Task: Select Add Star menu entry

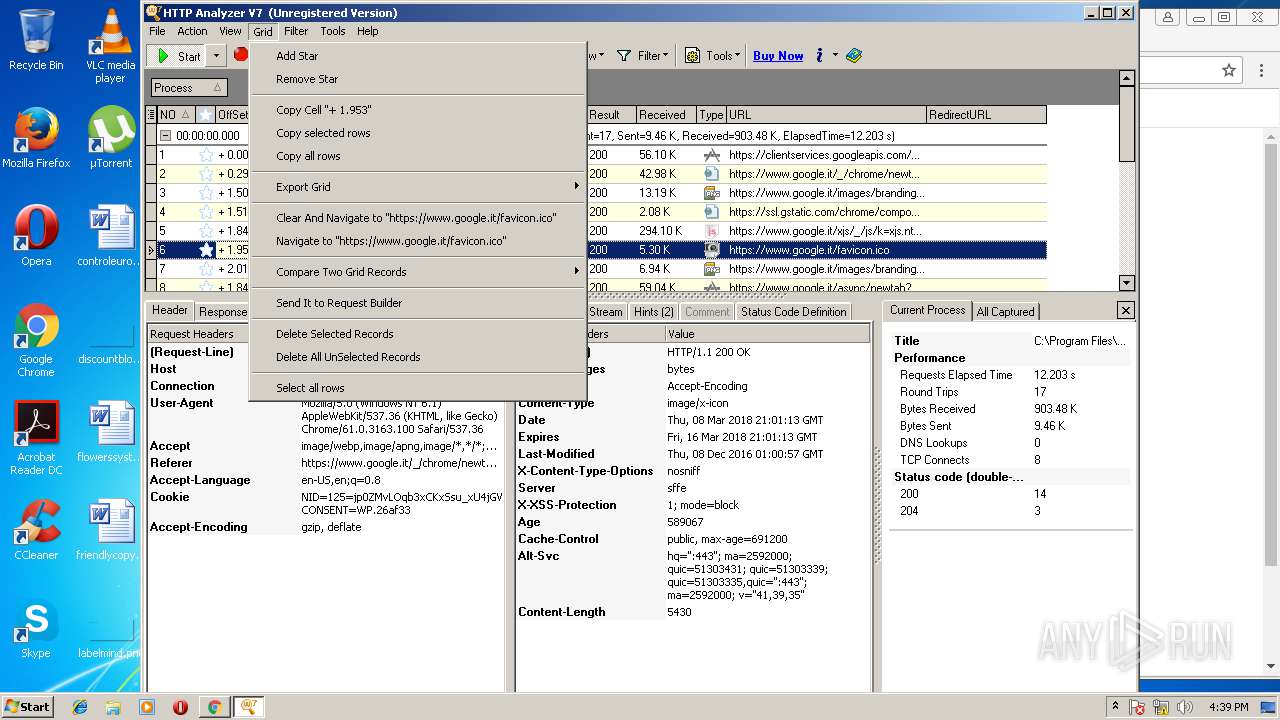Action: [x=417, y=56]
